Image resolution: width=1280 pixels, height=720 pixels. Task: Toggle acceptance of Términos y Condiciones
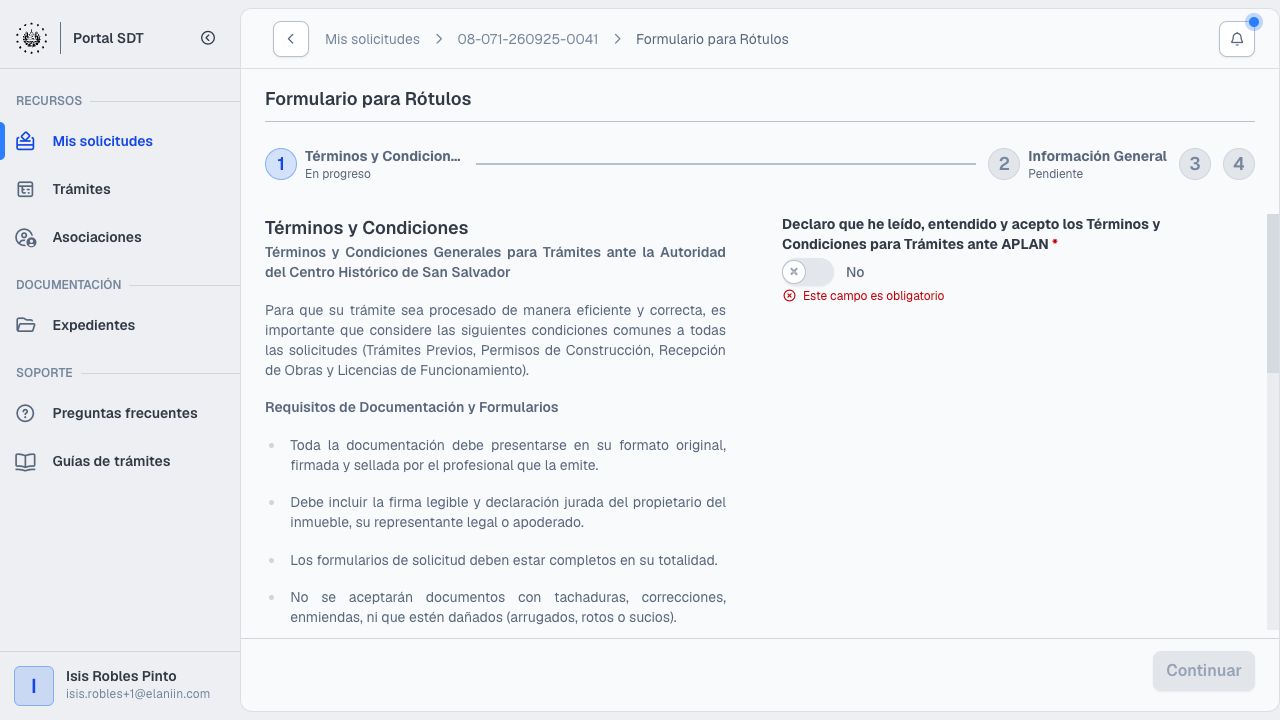[x=808, y=272]
